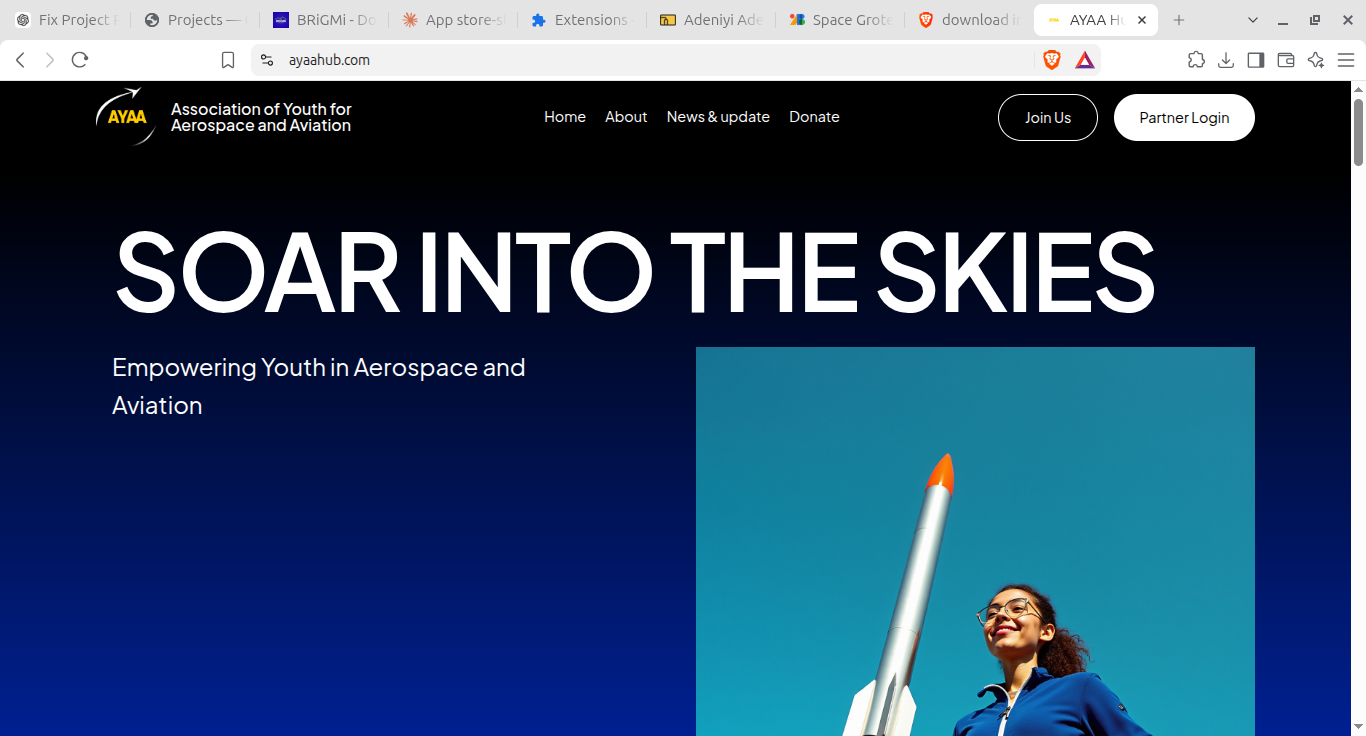The image size is (1366, 736).
Task: Click the Join Us button
Action: (1048, 118)
